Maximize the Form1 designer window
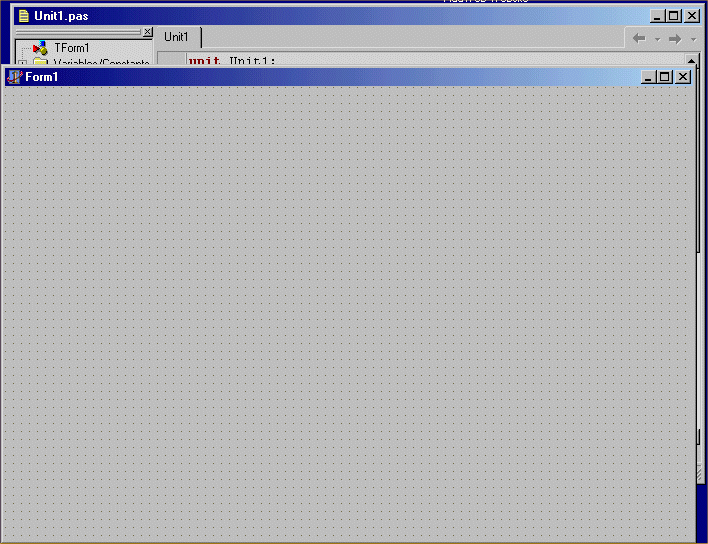This screenshot has height=544, width=708. click(666, 77)
